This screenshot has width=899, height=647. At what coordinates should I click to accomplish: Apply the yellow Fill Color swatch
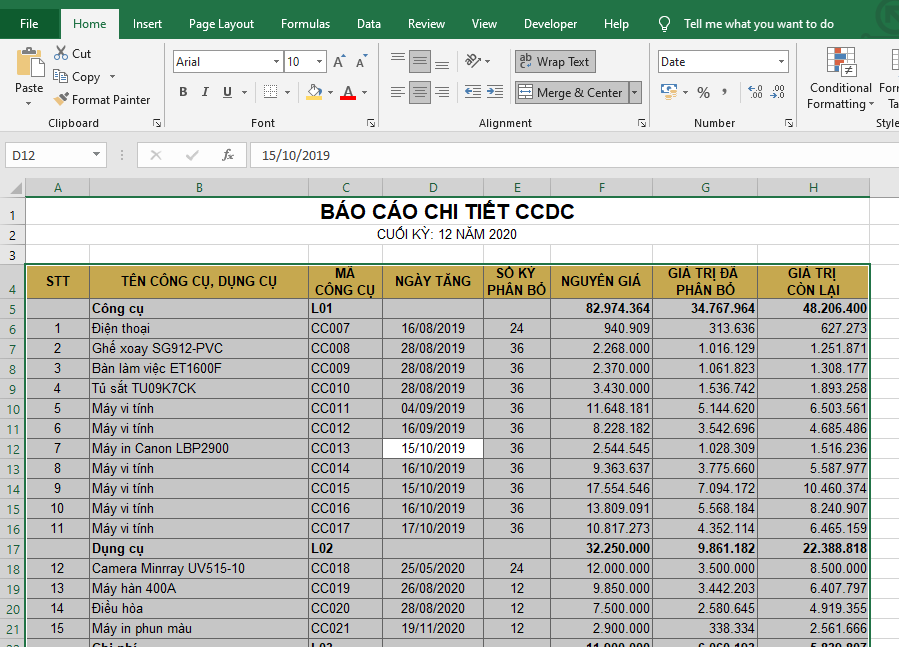tap(315, 93)
